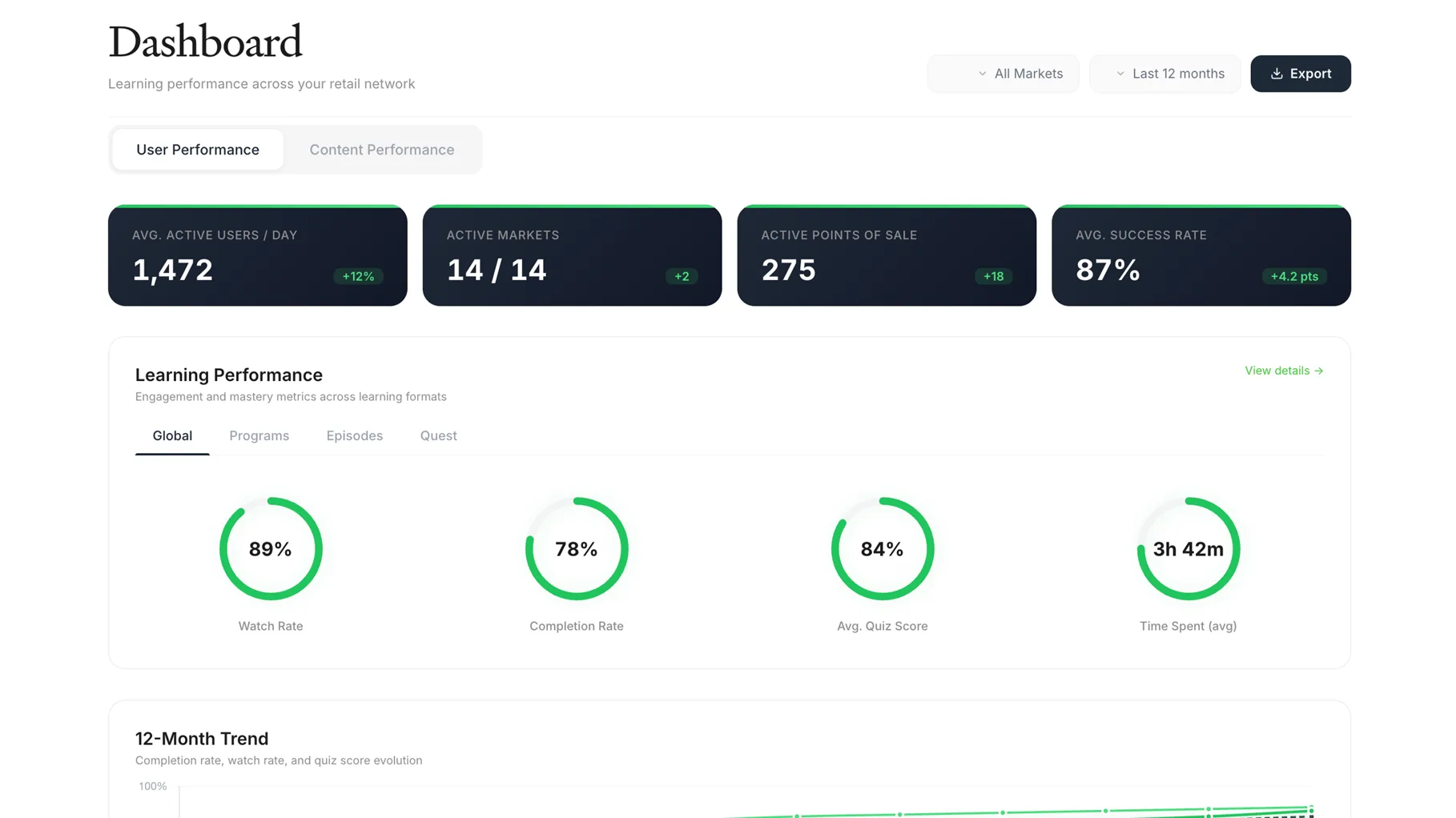Select the User Performance tab

click(197, 150)
